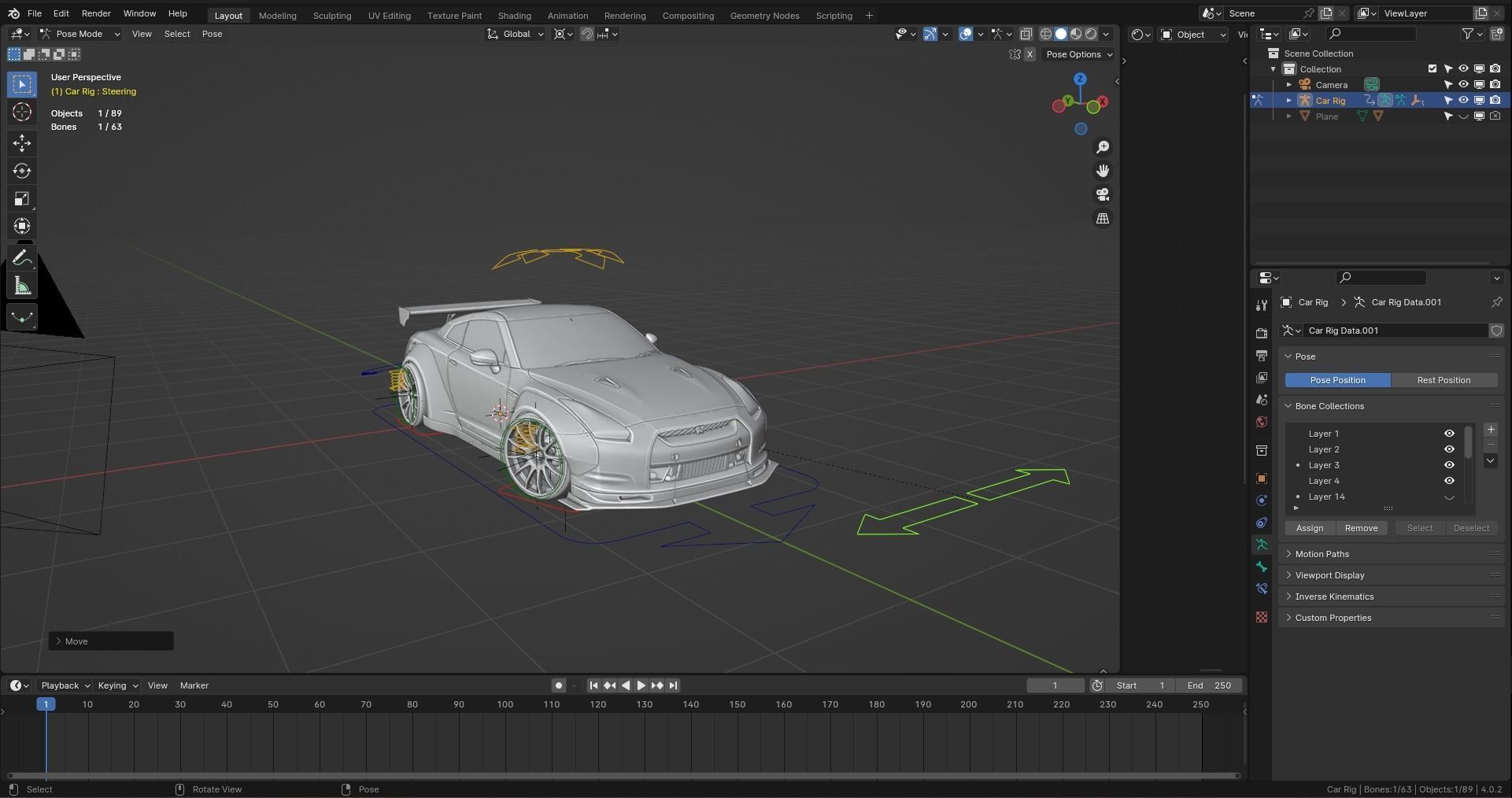Viewport: 1512px width, 798px height.
Task: Click the outliner search field
Action: 1370,34
